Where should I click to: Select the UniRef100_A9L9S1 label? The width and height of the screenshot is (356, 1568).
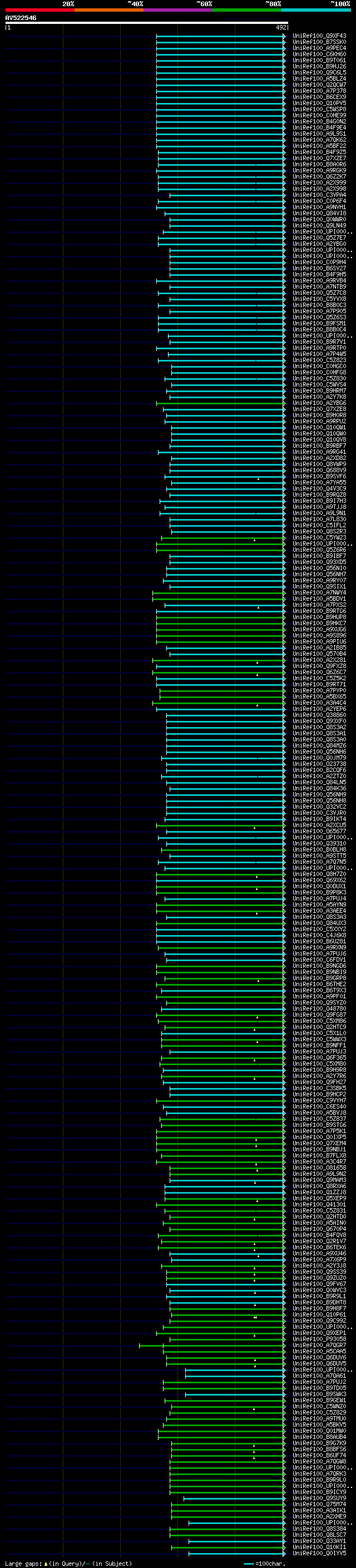319,134
